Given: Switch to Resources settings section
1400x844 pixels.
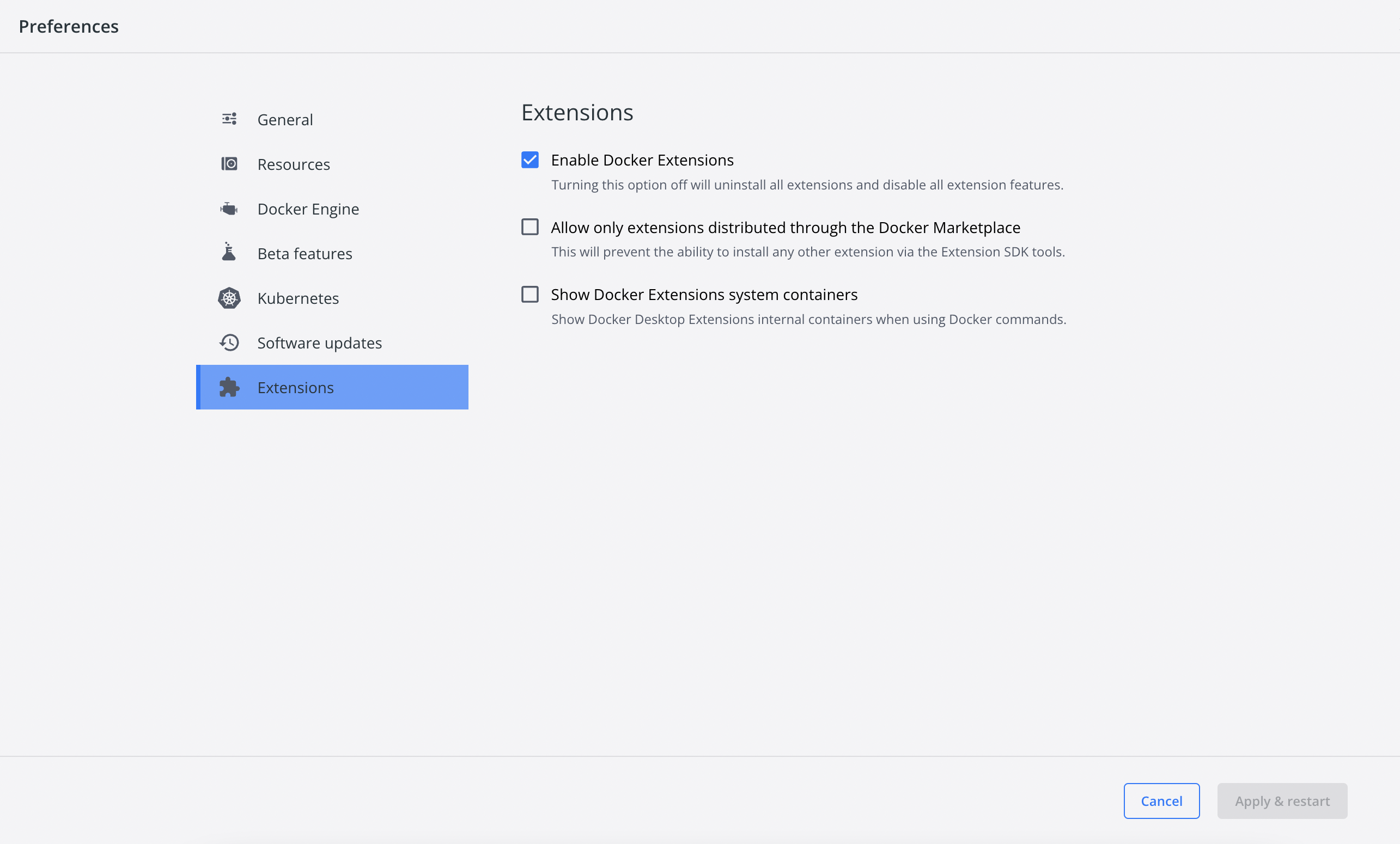Looking at the screenshot, I should 293,164.
